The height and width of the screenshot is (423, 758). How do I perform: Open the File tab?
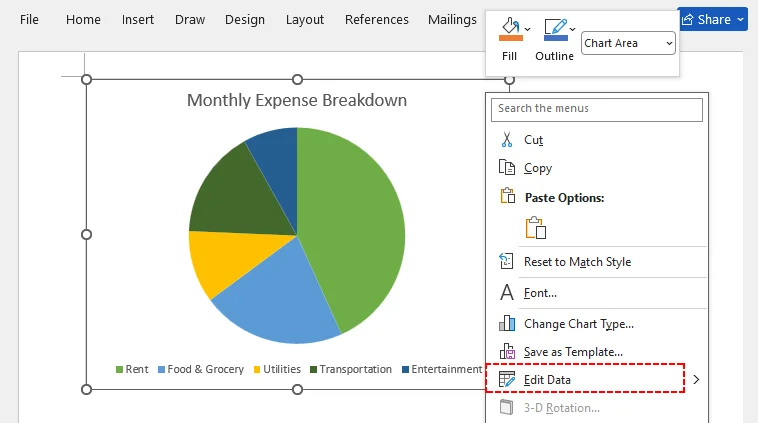tap(29, 19)
